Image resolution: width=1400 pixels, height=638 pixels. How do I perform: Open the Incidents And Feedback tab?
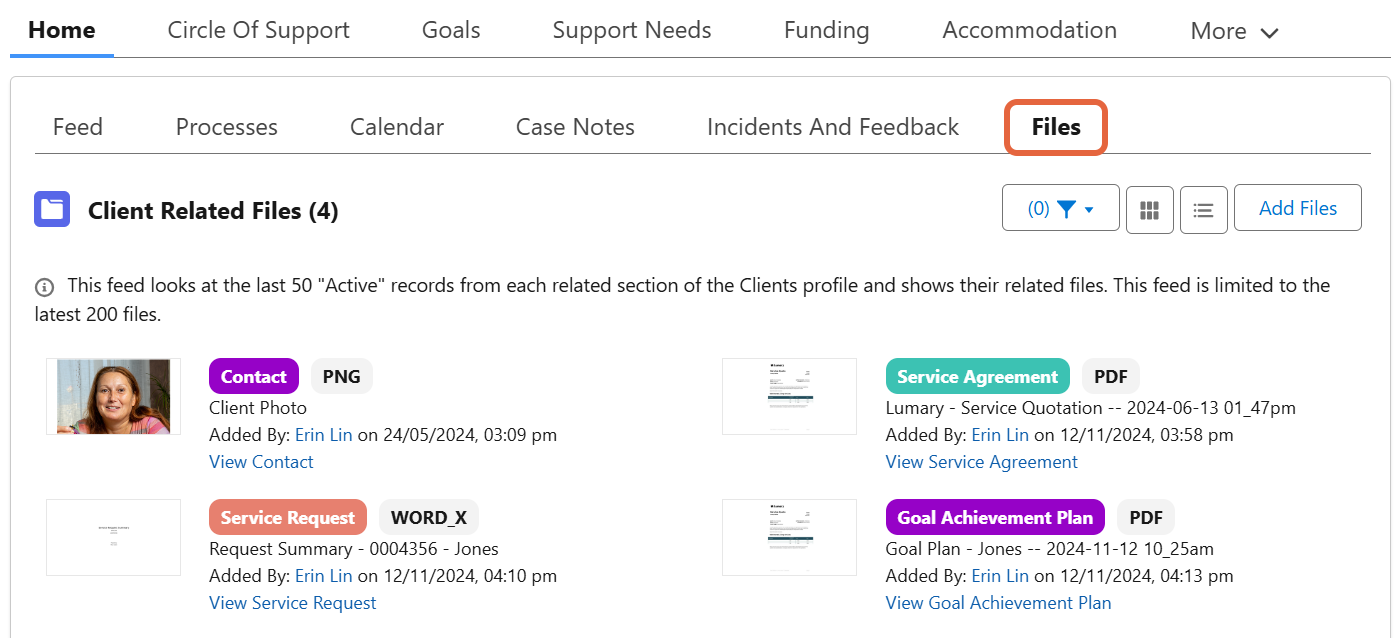(832, 127)
